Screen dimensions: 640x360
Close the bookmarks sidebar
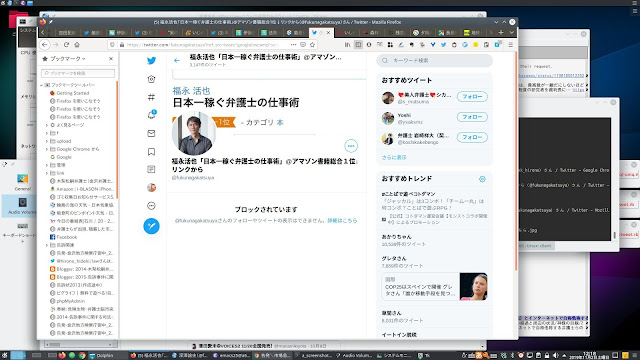[x=111, y=59]
